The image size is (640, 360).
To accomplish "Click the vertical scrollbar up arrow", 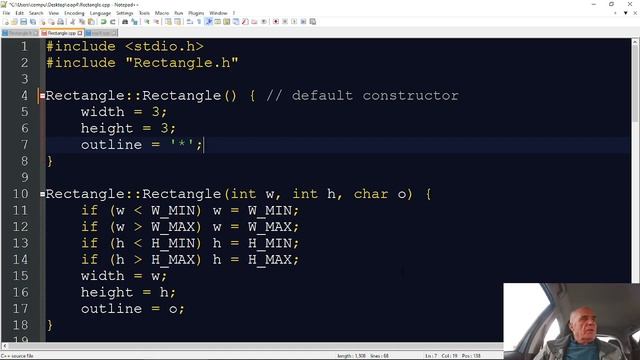I will coord(635,42).
